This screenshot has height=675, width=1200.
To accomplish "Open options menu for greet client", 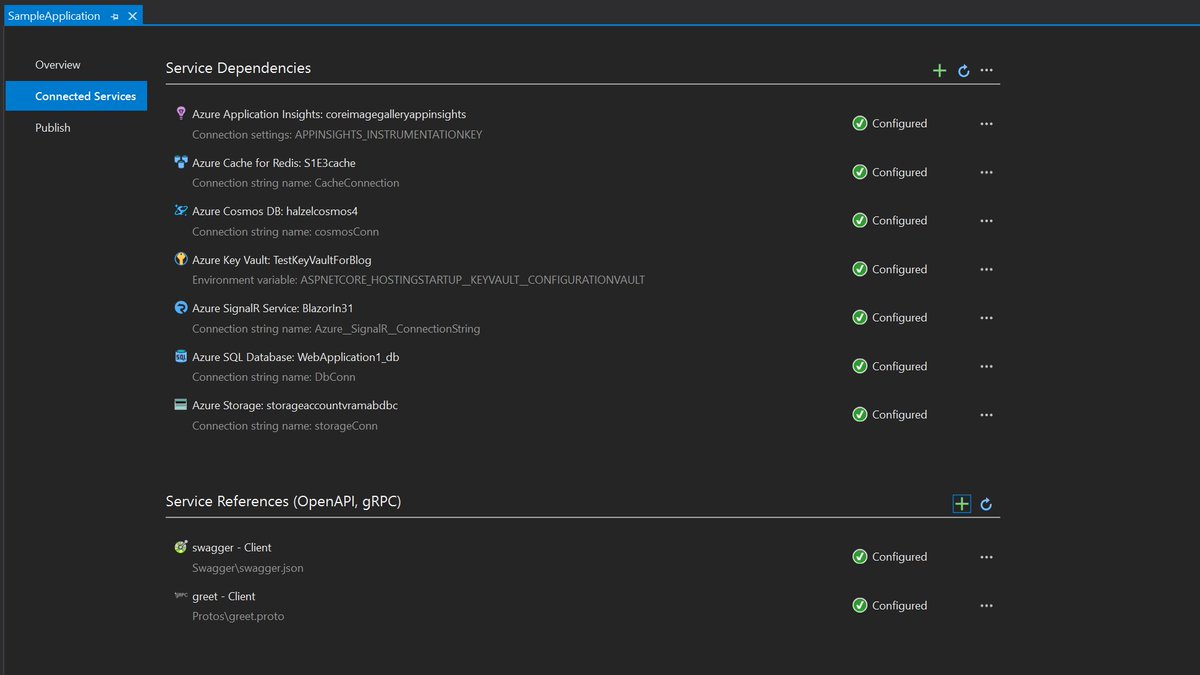I will [987, 605].
